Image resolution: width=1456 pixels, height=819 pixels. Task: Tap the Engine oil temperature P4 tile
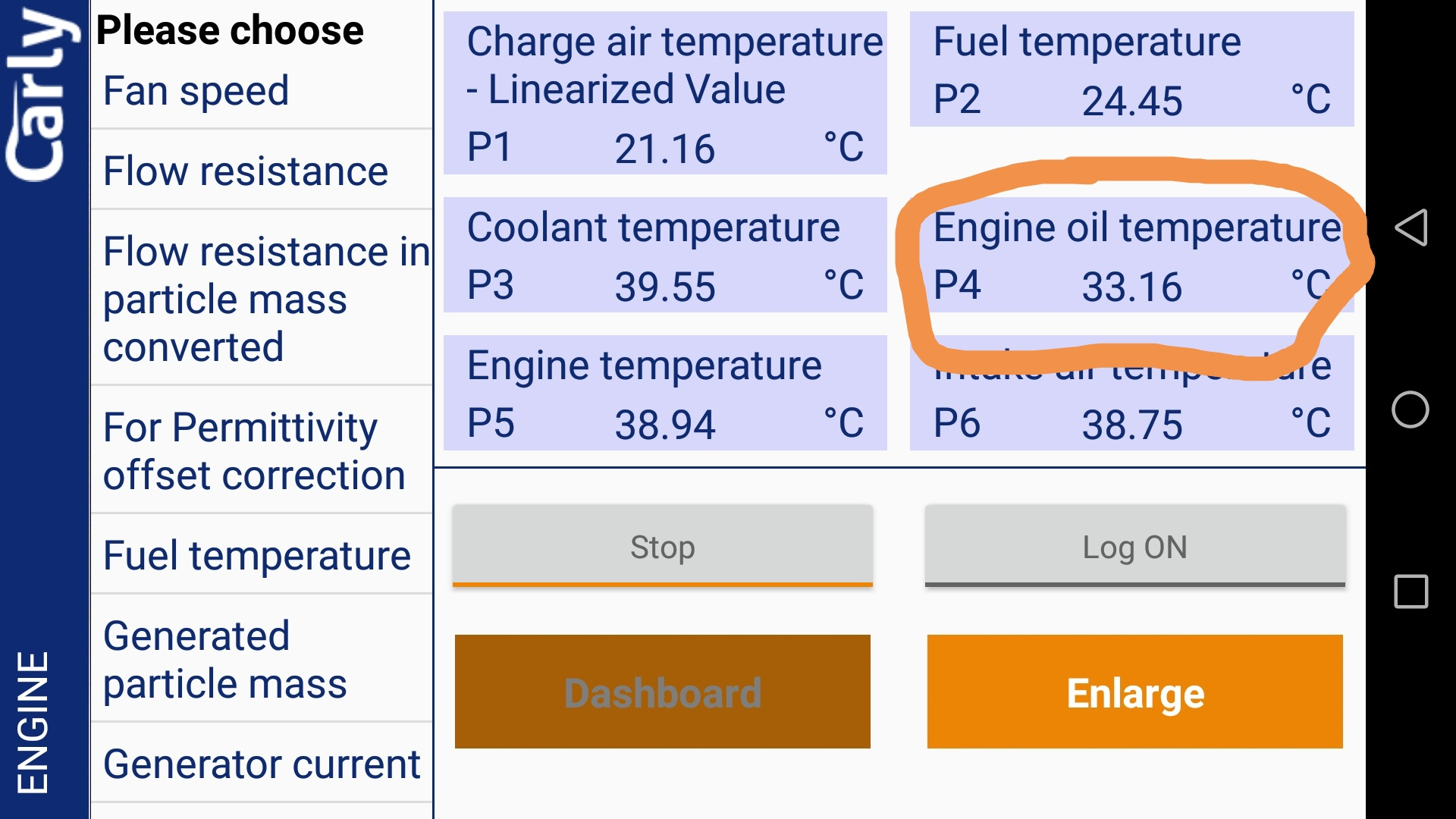(1131, 255)
